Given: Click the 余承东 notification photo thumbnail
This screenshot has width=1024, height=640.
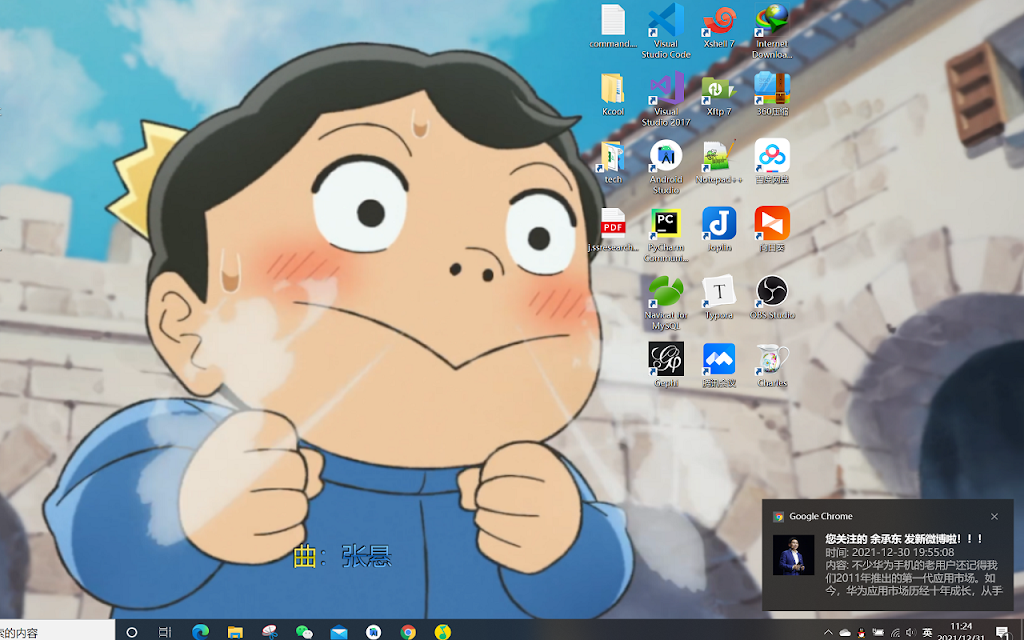Looking at the screenshot, I should coord(793,555).
